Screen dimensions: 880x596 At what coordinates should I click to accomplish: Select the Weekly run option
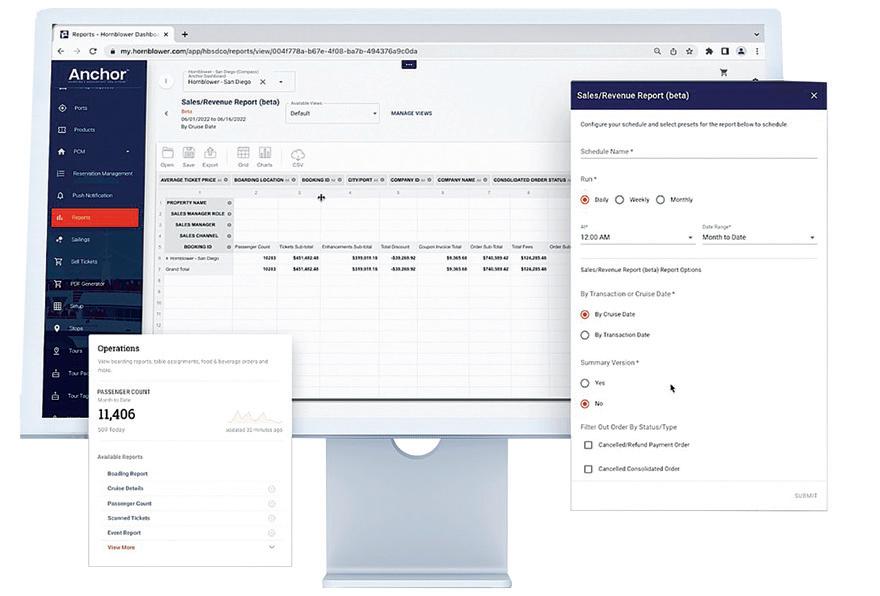click(x=620, y=200)
